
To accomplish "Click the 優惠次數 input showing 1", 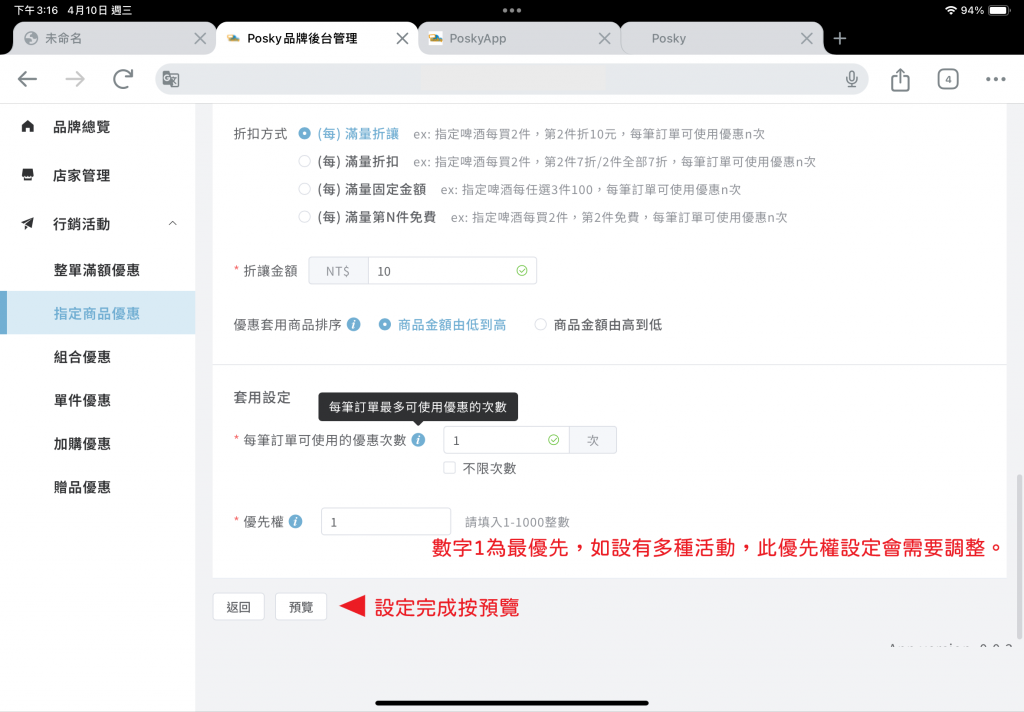I will (506, 440).
